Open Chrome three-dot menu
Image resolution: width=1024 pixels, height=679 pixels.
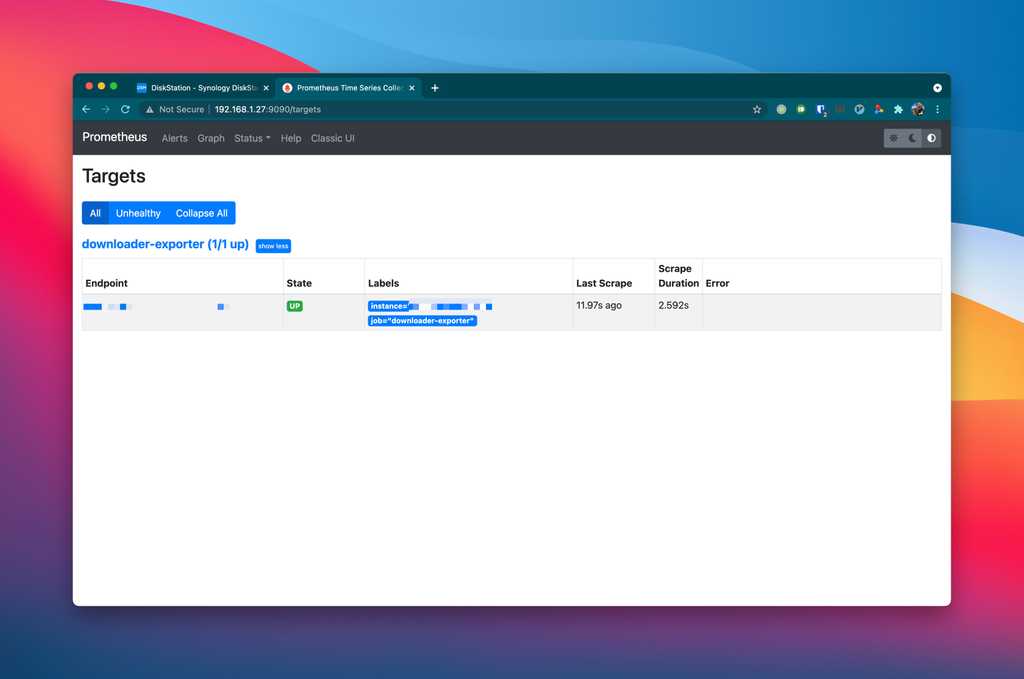[937, 109]
